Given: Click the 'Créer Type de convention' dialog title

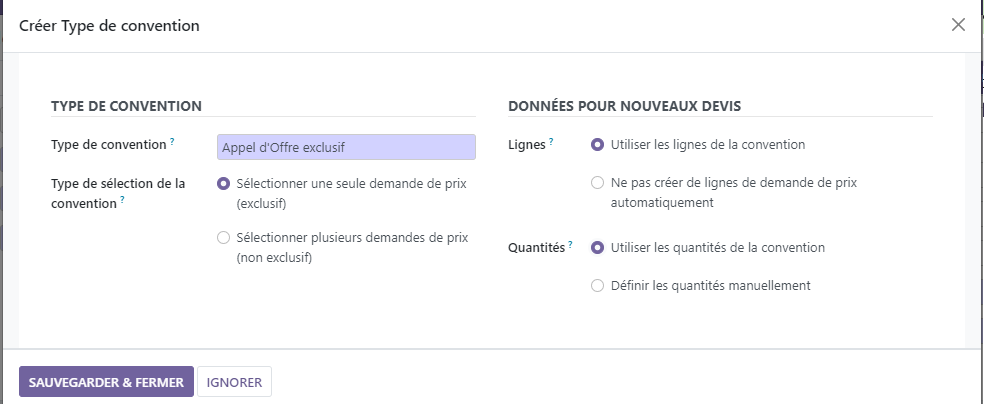Looking at the screenshot, I should pos(109,26).
